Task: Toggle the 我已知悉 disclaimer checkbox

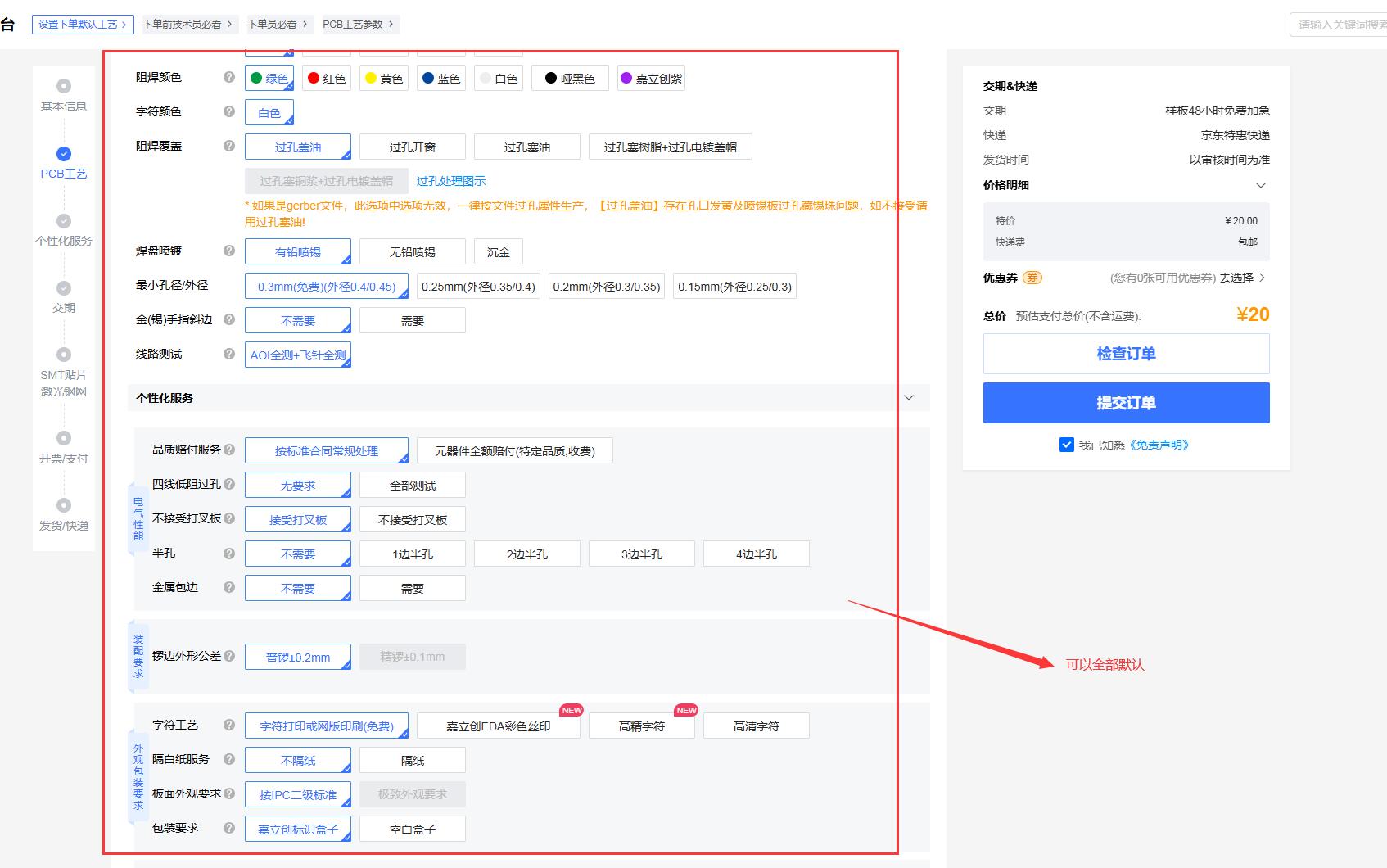Action: click(1066, 445)
